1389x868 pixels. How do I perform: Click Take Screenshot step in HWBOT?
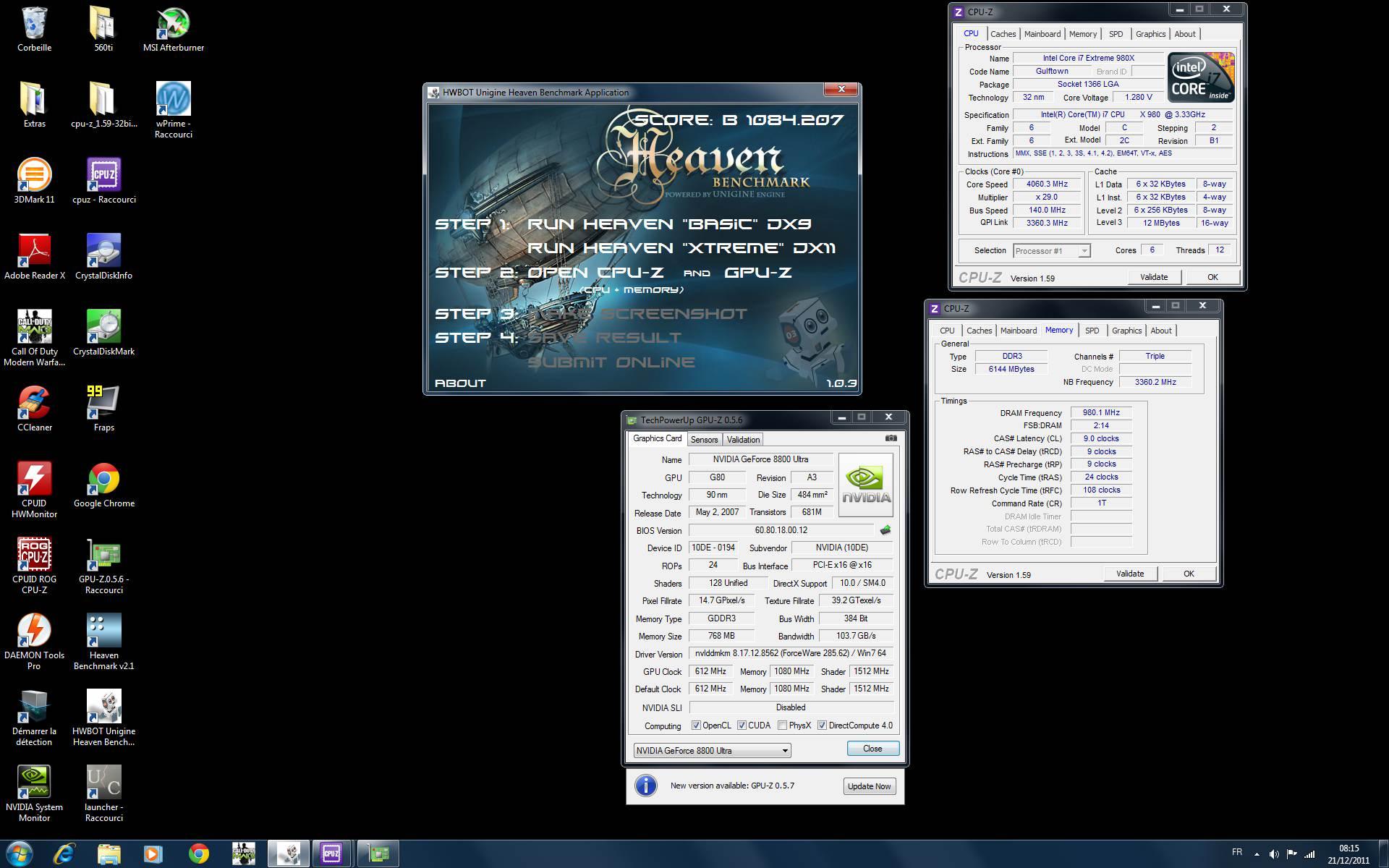[637, 314]
